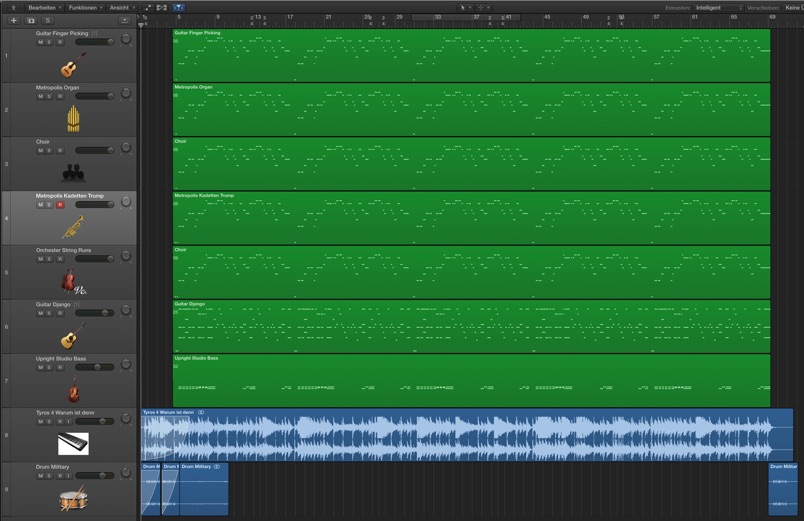
Task: Click the Tyros 4 keyboard icon
Action: pyautogui.click(x=73, y=444)
